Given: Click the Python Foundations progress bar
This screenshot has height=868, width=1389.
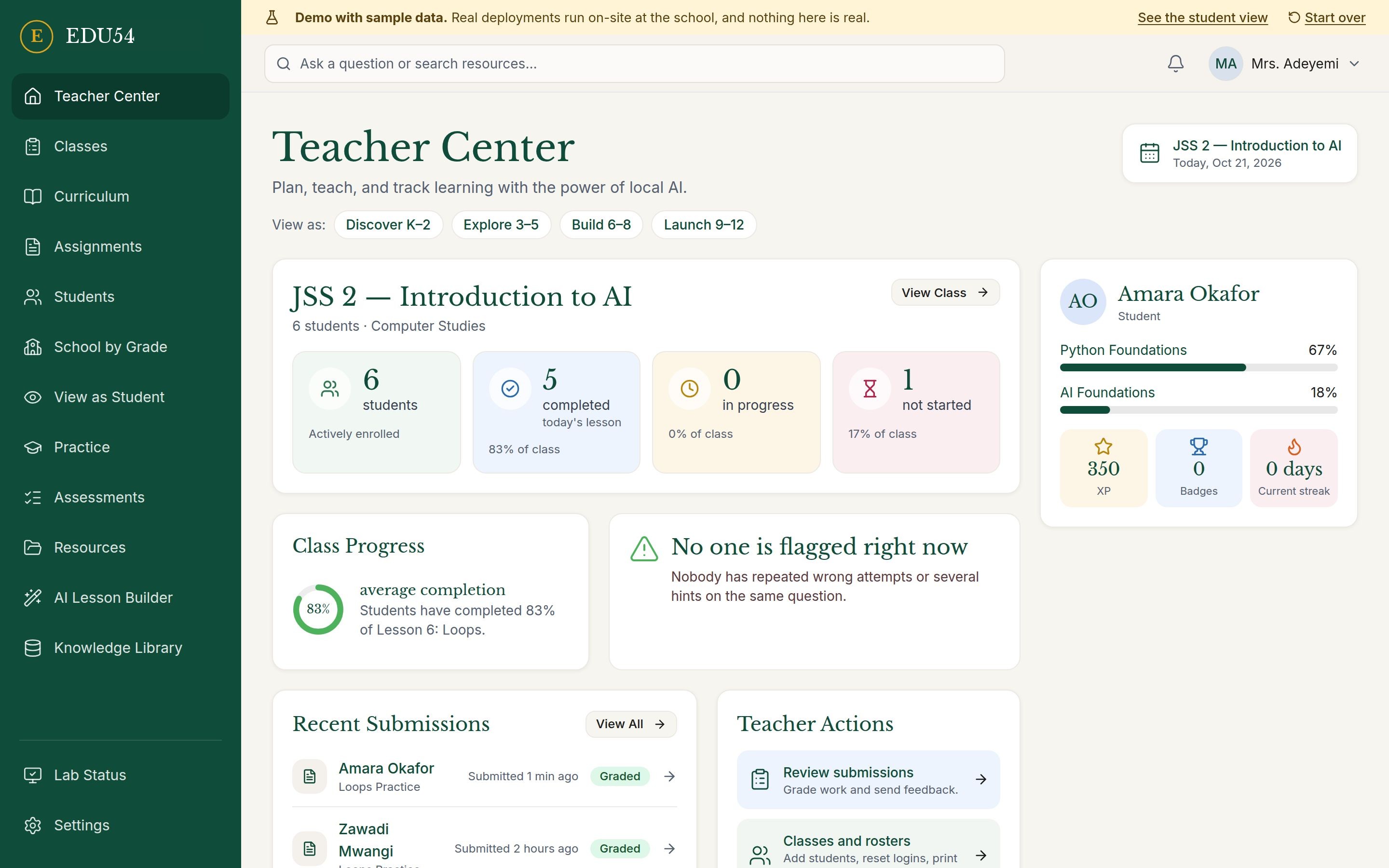Looking at the screenshot, I should click(1198, 367).
